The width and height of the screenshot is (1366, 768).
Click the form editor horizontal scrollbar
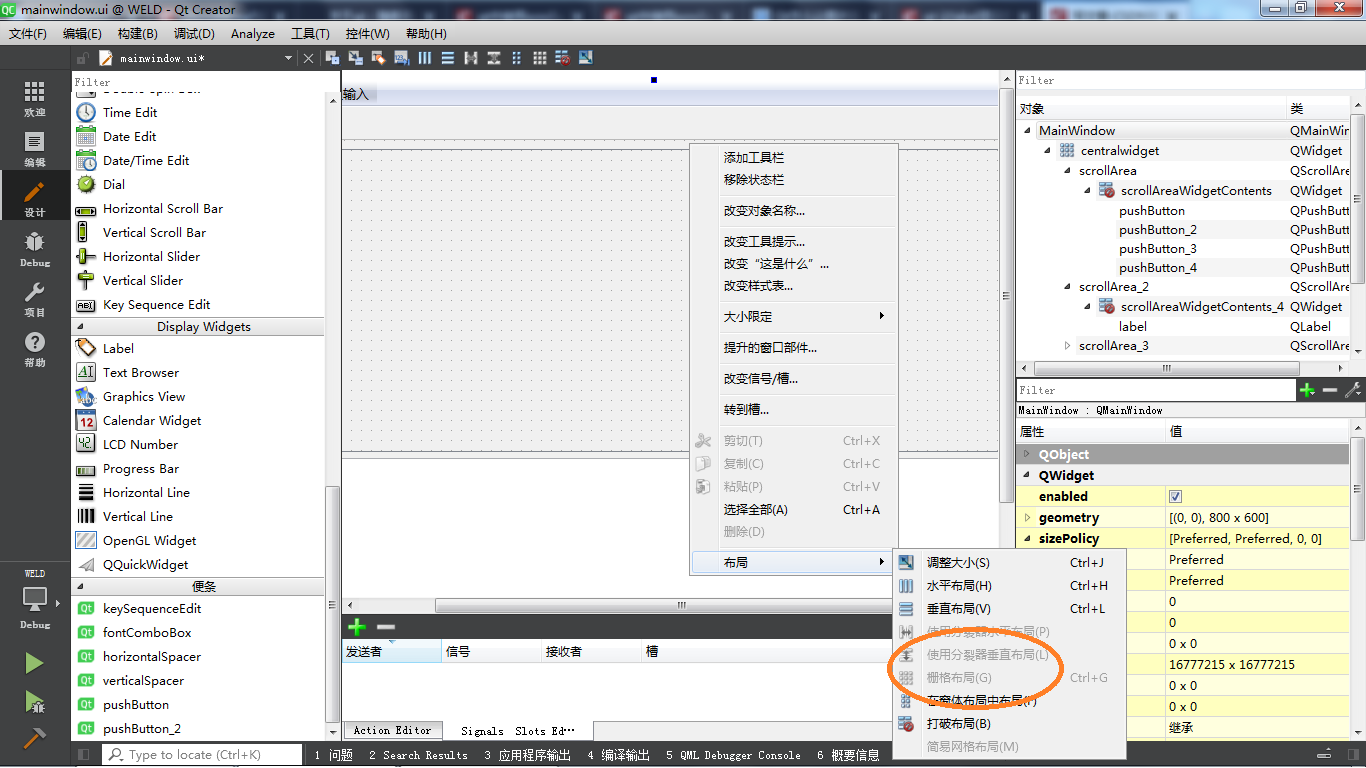681,605
